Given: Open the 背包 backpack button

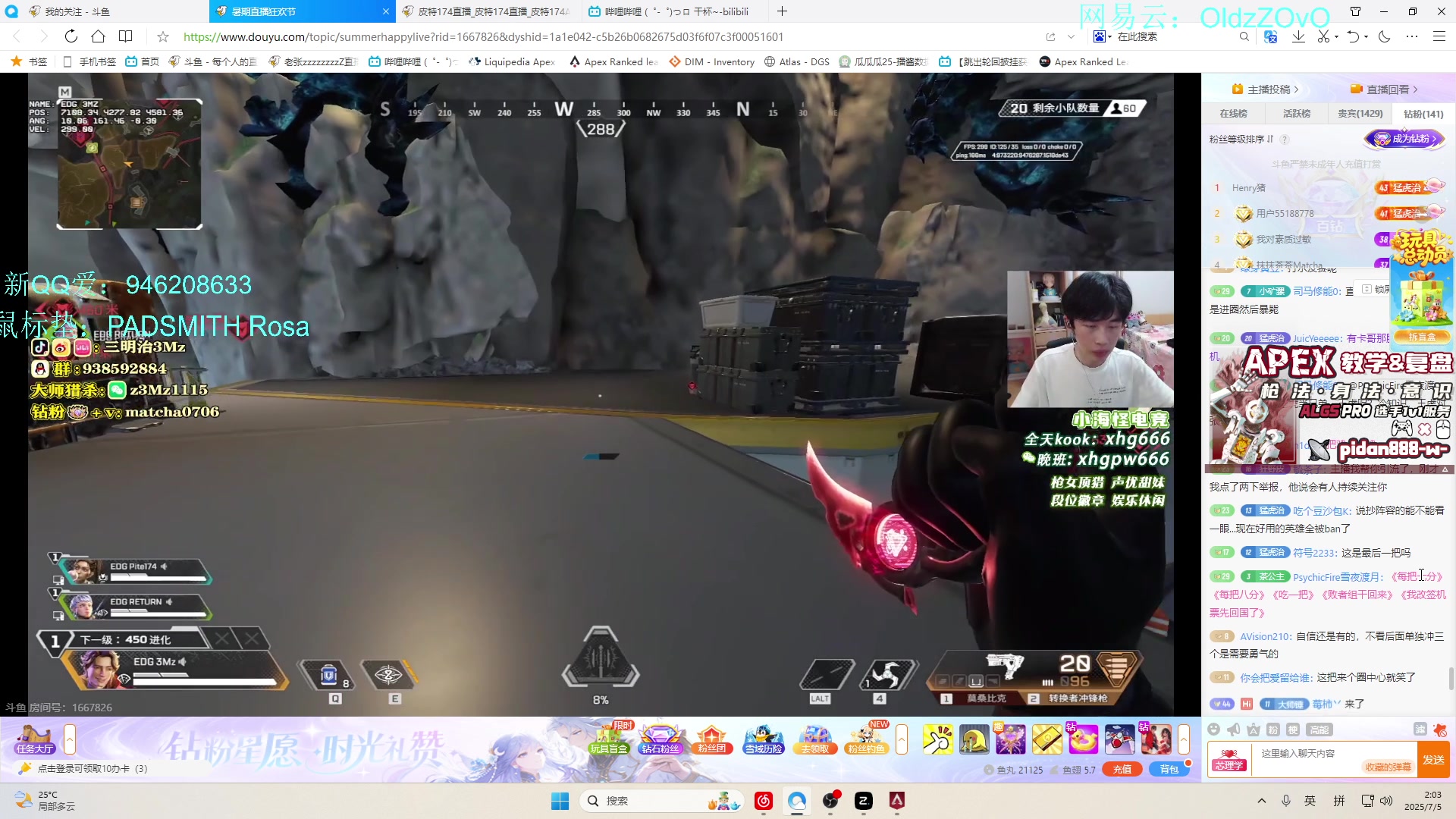Looking at the screenshot, I should click(x=1169, y=769).
